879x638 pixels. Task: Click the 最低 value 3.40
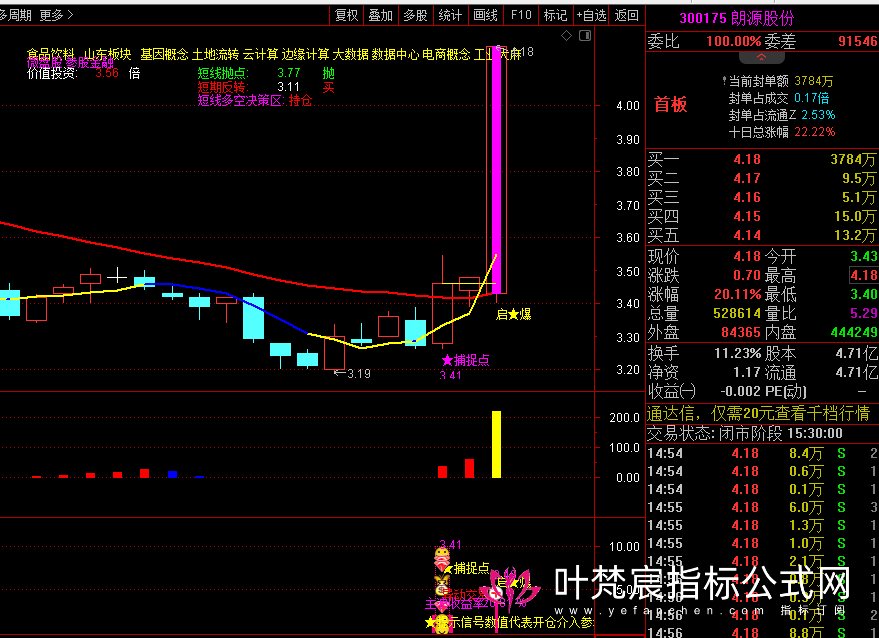pos(864,294)
